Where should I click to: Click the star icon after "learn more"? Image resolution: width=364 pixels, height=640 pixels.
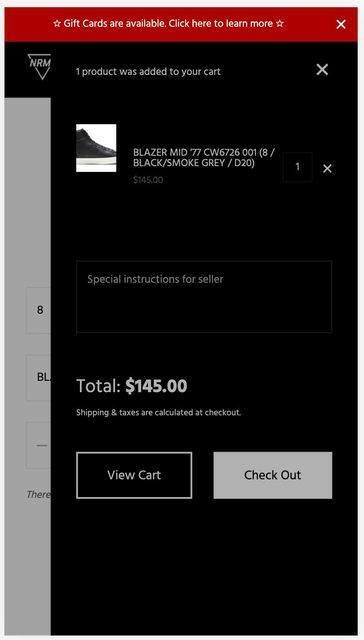pyautogui.click(x=280, y=24)
